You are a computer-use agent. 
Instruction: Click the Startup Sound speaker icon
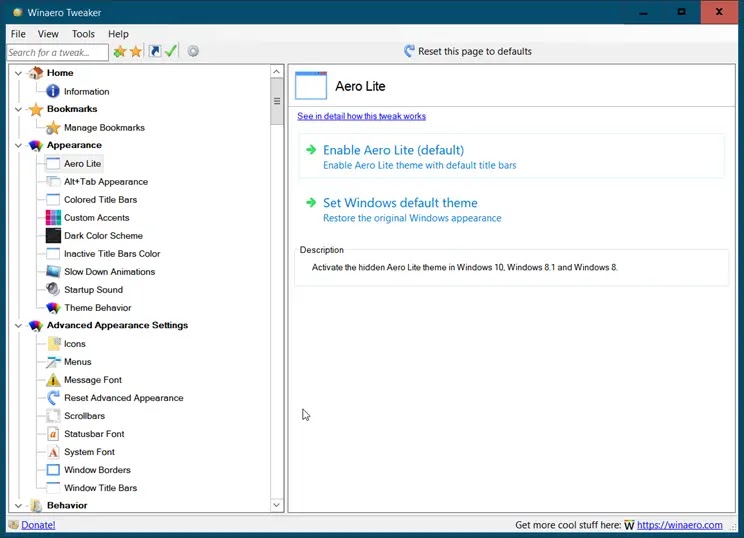point(53,289)
